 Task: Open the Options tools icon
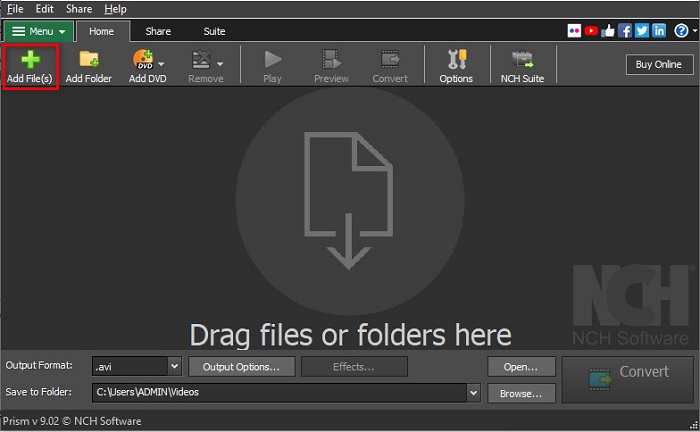[457, 59]
